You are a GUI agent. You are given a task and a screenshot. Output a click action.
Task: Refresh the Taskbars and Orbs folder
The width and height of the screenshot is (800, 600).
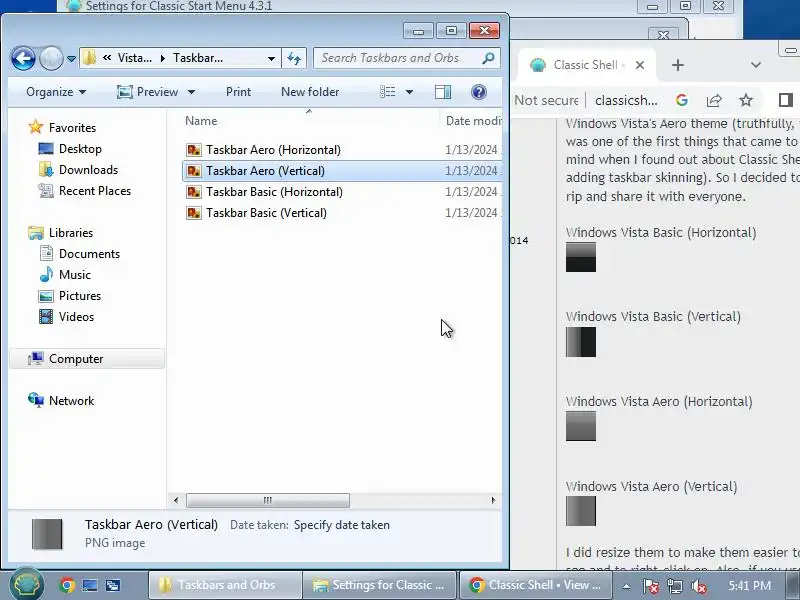pos(294,58)
